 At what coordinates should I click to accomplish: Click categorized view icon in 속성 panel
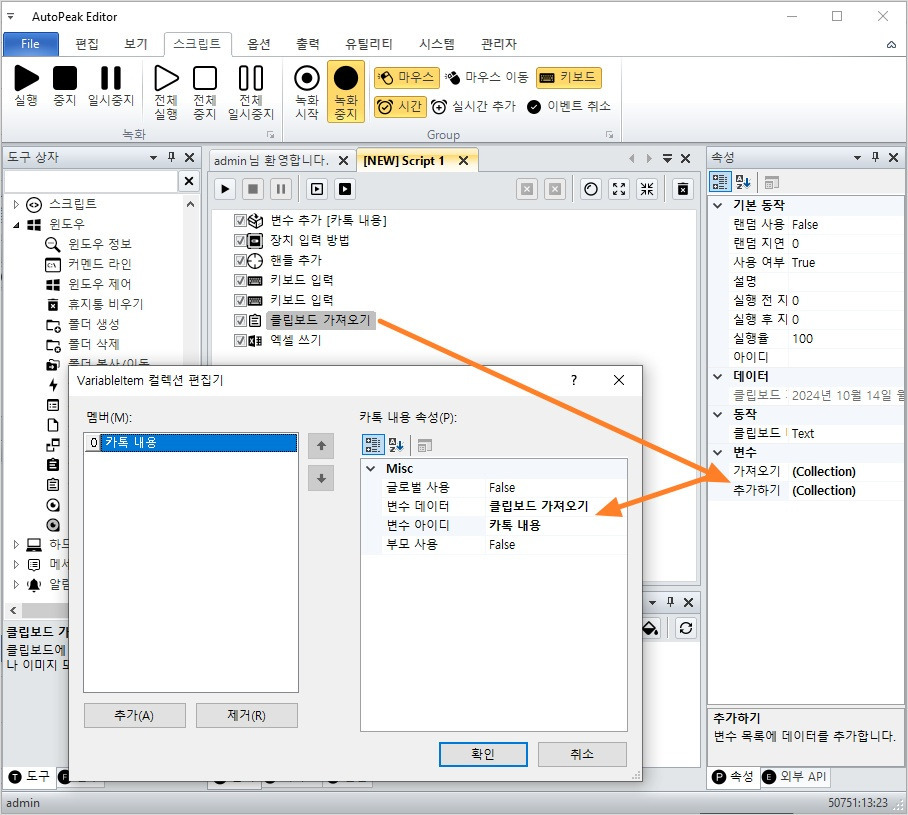coord(720,182)
